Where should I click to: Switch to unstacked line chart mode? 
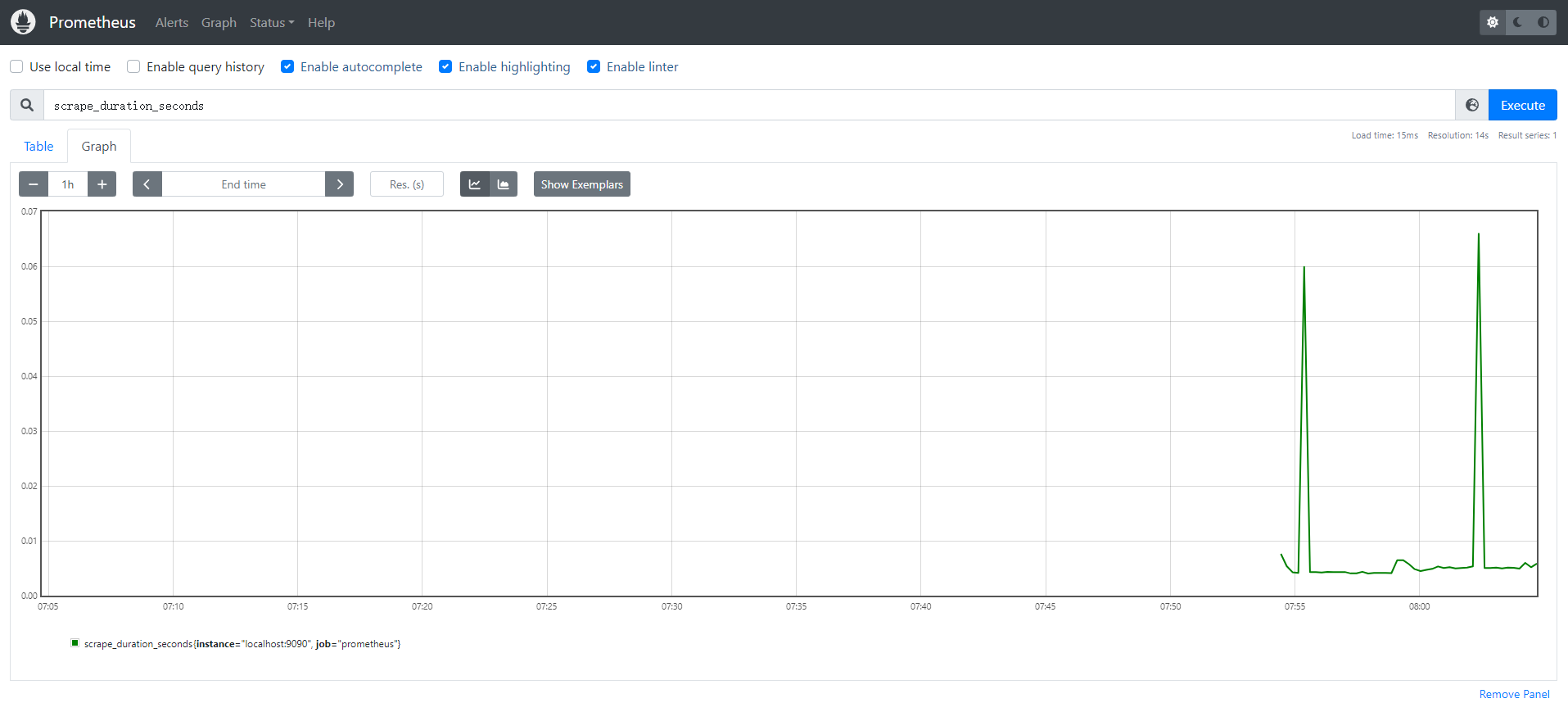tap(474, 184)
